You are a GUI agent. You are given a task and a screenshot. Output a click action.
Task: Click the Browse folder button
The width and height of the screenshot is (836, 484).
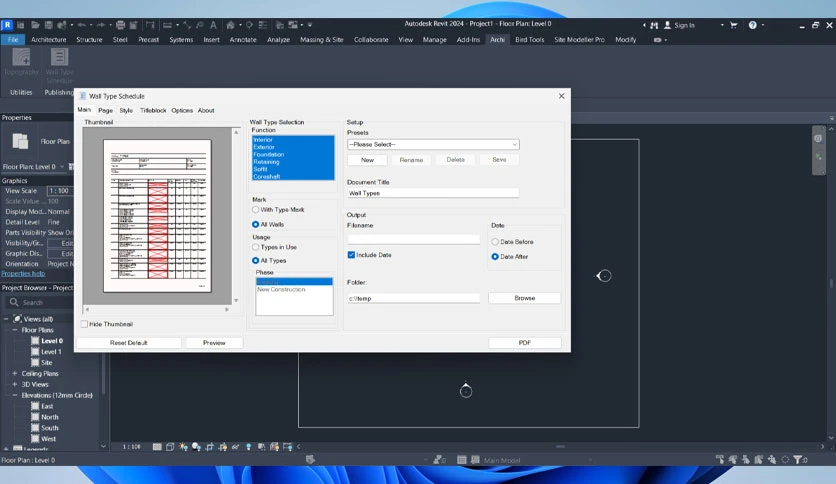pyautogui.click(x=525, y=298)
